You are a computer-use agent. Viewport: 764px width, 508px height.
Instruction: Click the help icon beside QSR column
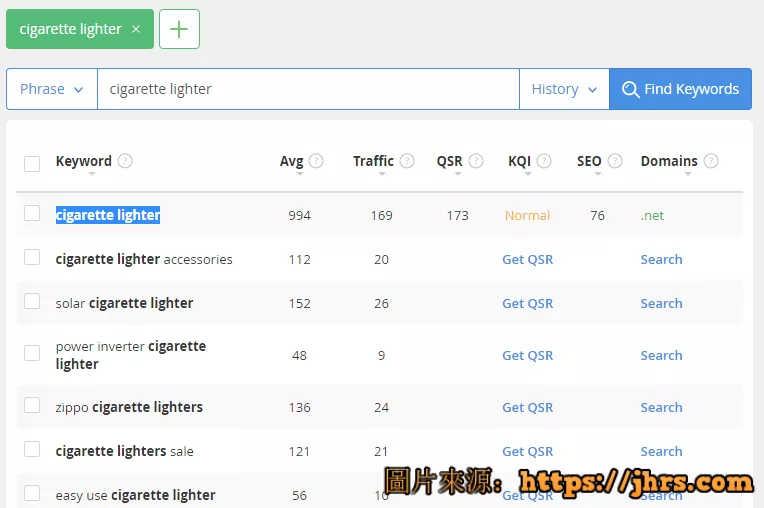476,161
